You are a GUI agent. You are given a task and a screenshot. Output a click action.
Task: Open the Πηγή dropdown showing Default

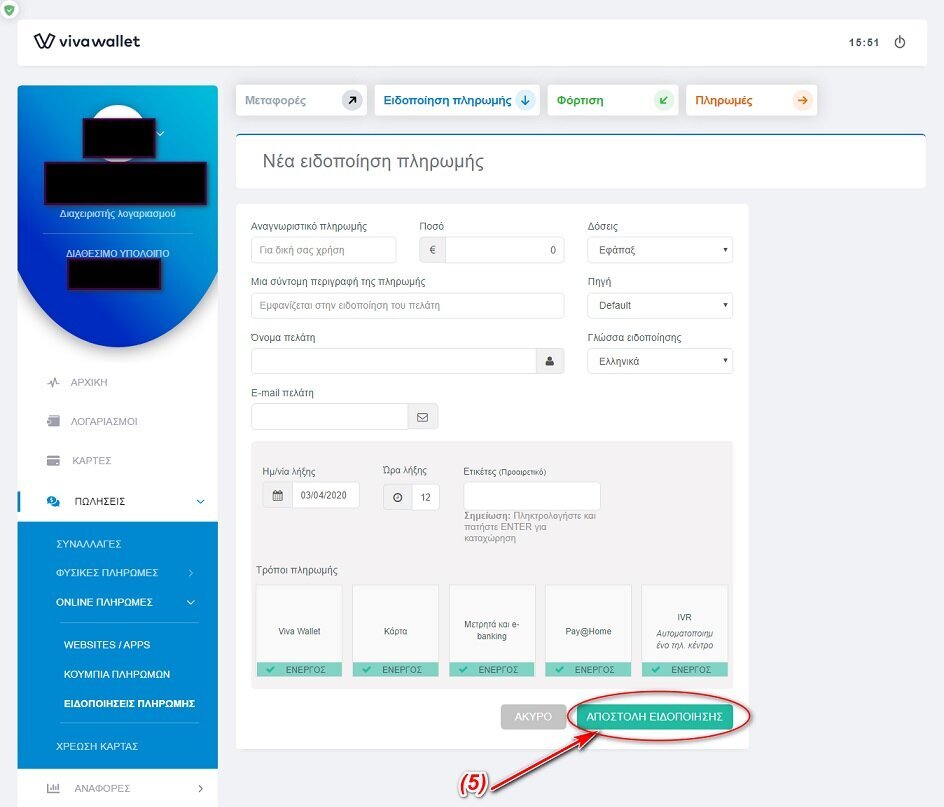tap(659, 305)
